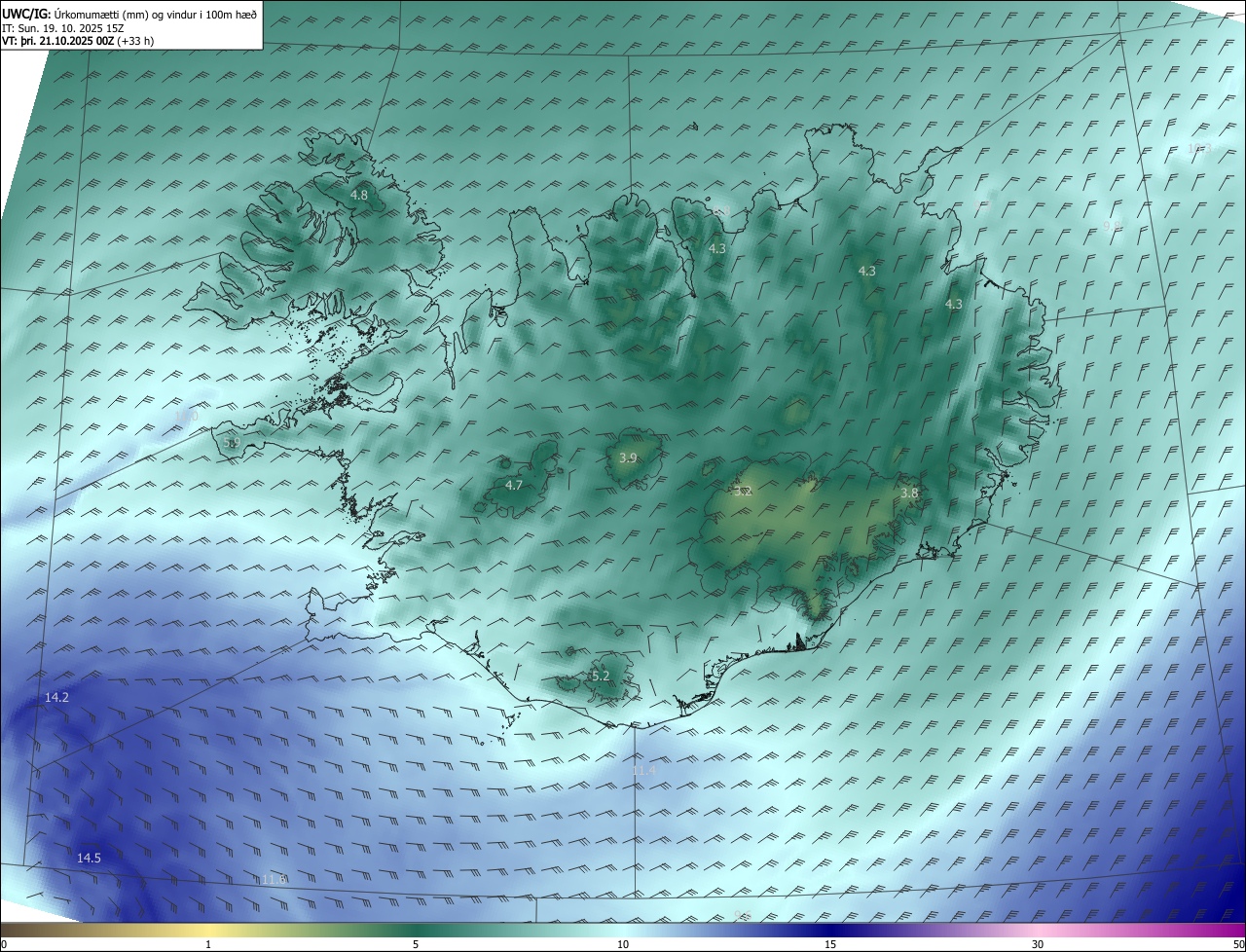This screenshot has width=1246, height=952.
Task: Click the 5.9 value on the western peninsula
Action: coord(232,443)
